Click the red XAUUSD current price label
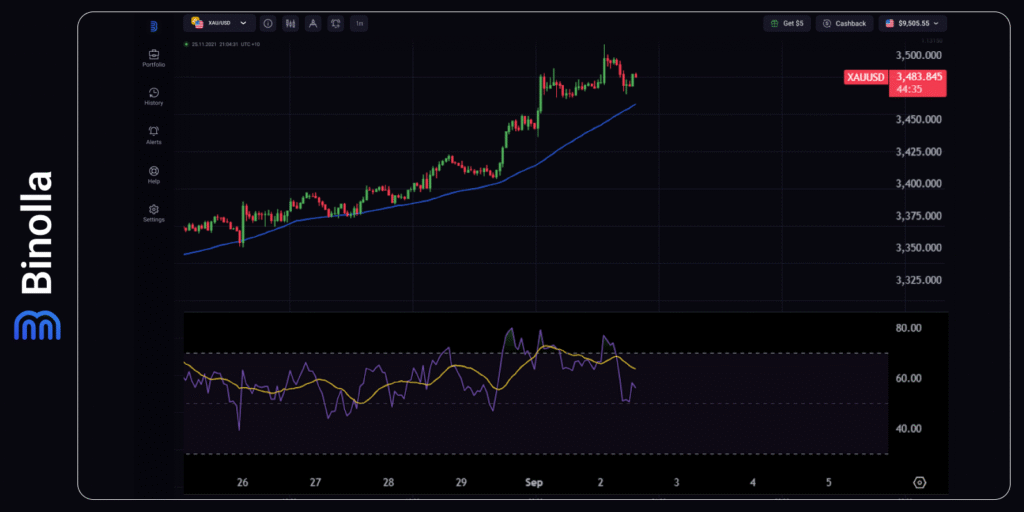The height and width of the screenshot is (512, 1024). point(896,82)
